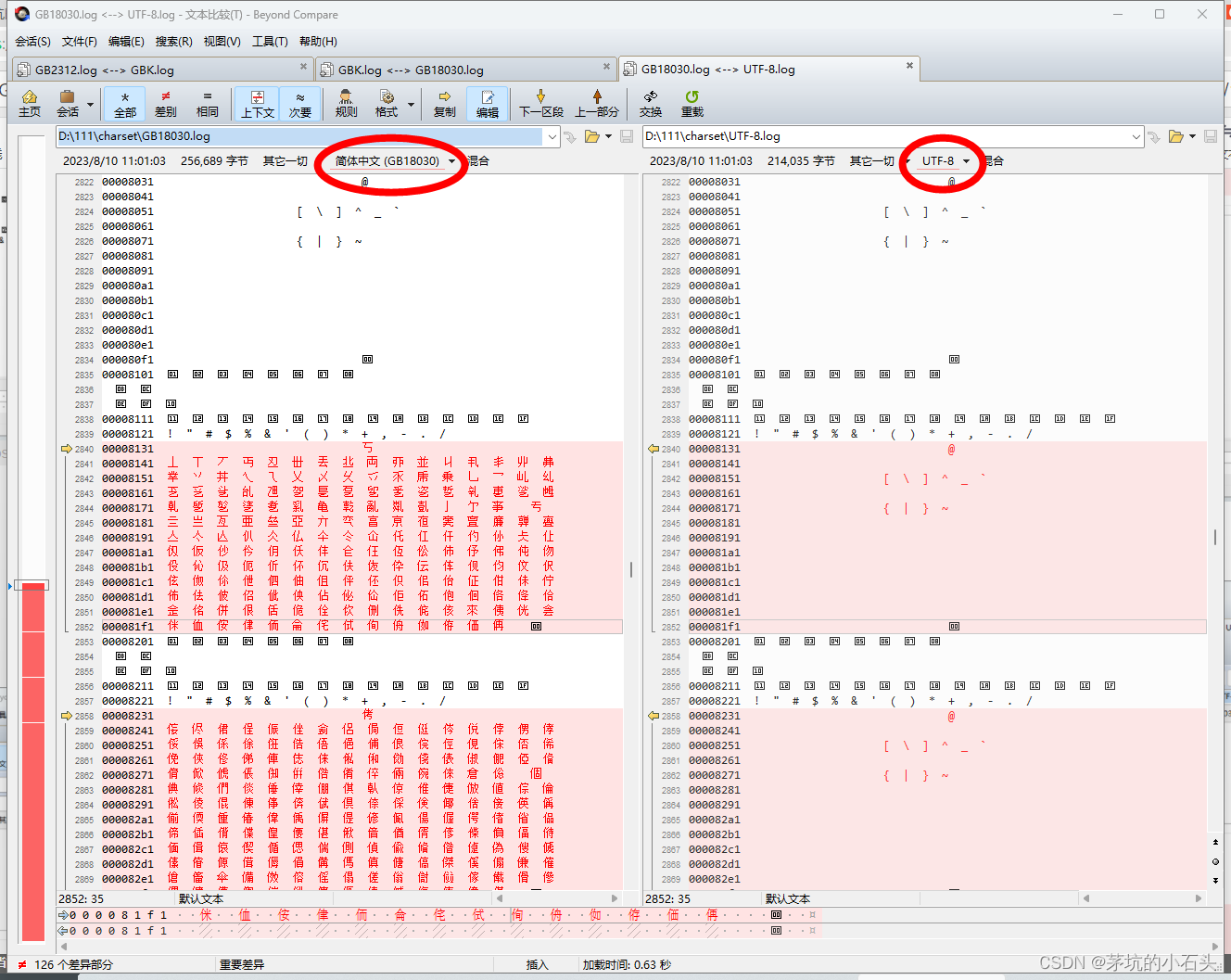Expand right path history dropdown

1136,136
